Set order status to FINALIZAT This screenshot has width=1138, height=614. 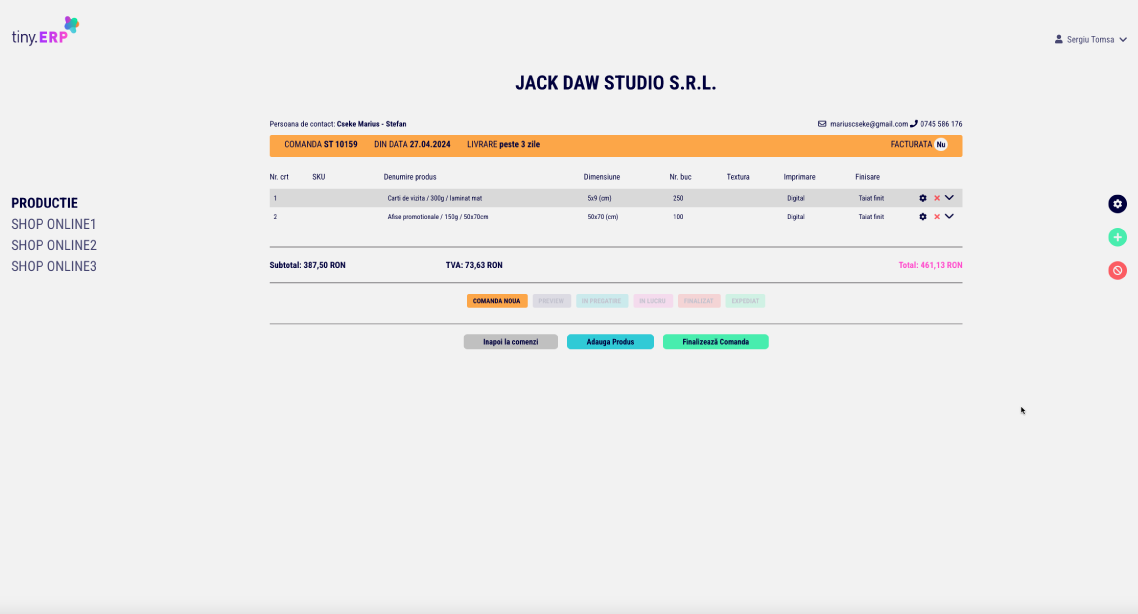(699, 301)
